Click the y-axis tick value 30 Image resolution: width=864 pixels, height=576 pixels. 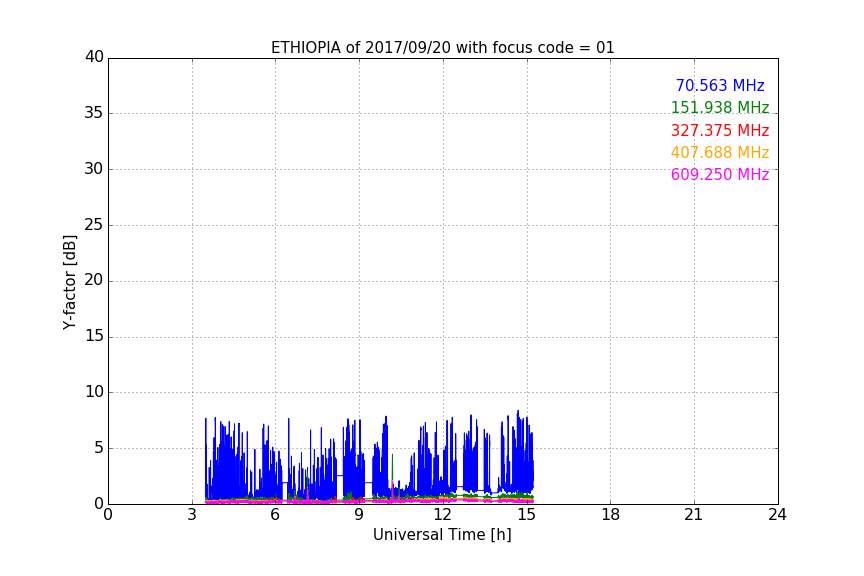point(94,169)
